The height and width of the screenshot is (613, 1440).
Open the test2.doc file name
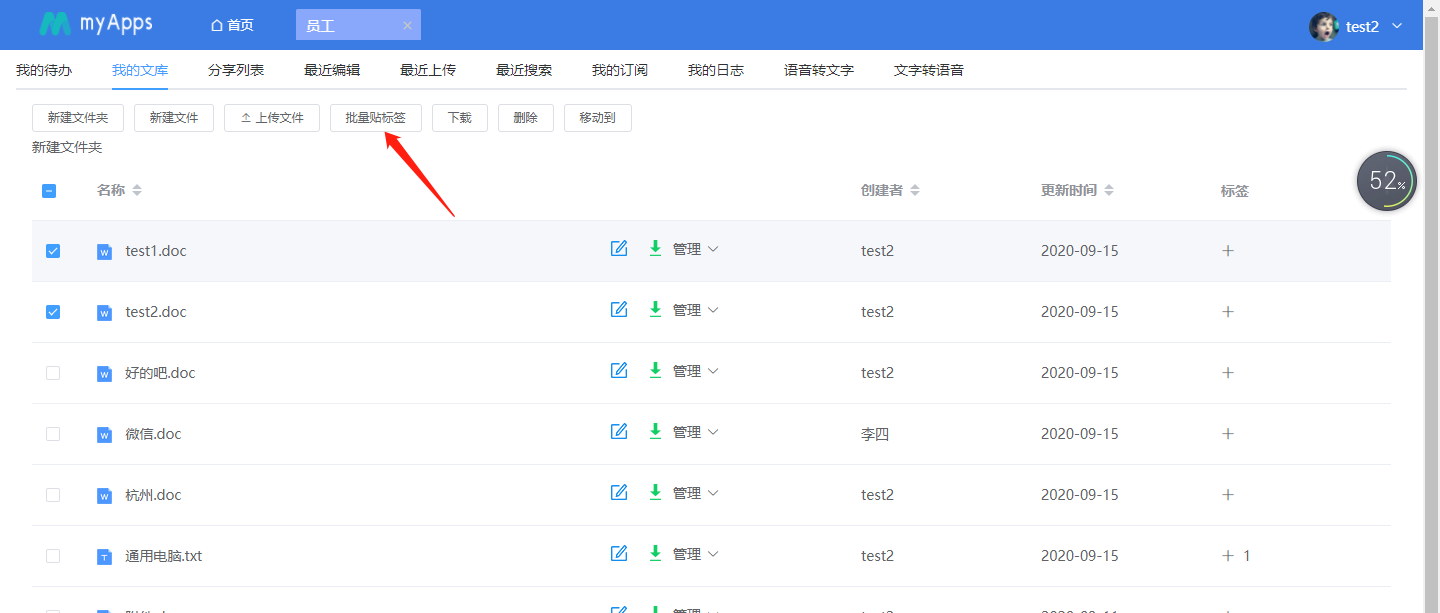pos(156,312)
